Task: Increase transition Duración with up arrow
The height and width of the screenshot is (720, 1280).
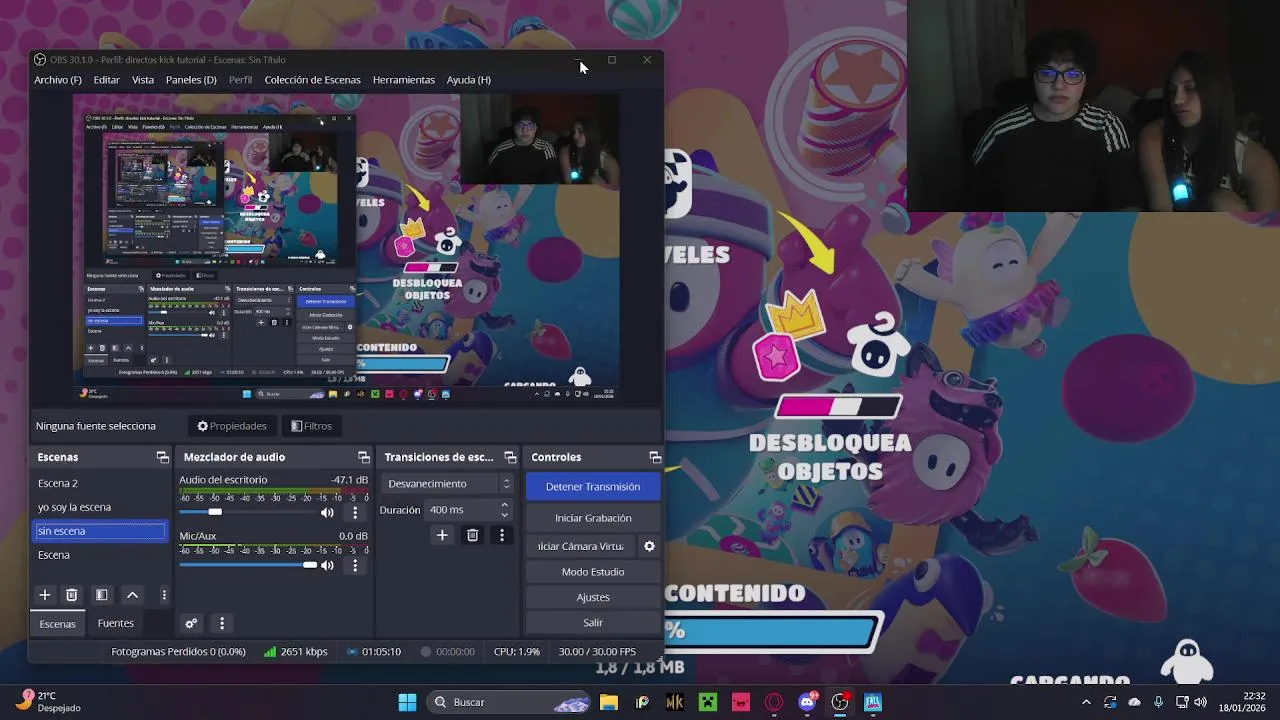Action: click(x=504, y=505)
